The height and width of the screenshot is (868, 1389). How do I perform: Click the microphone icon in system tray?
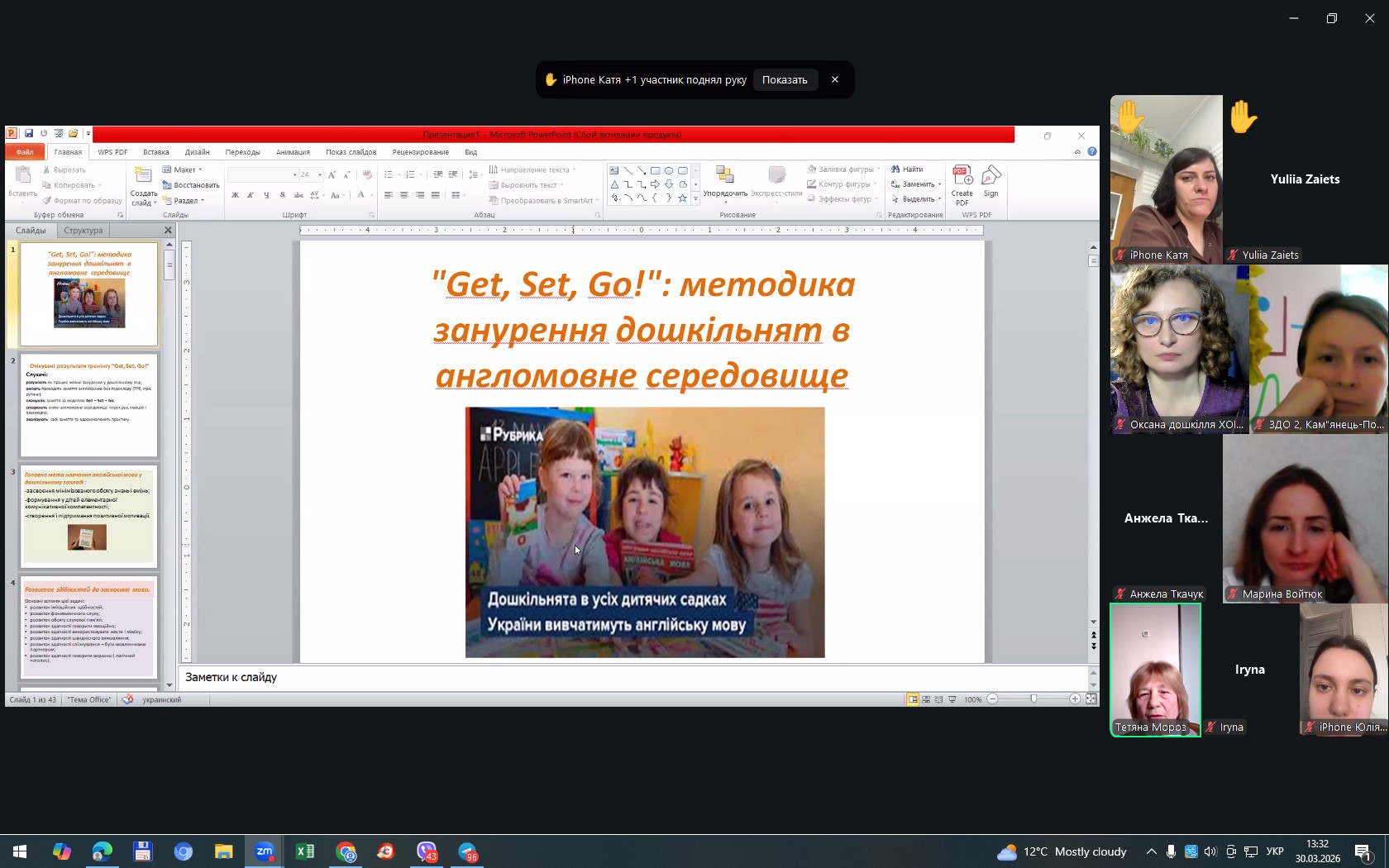coord(1172,851)
